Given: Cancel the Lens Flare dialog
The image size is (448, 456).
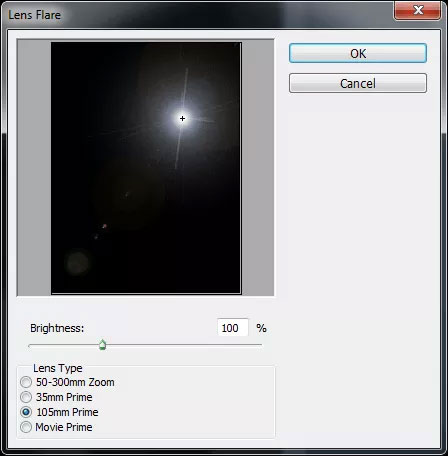Looking at the screenshot, I should pos(358,83).
